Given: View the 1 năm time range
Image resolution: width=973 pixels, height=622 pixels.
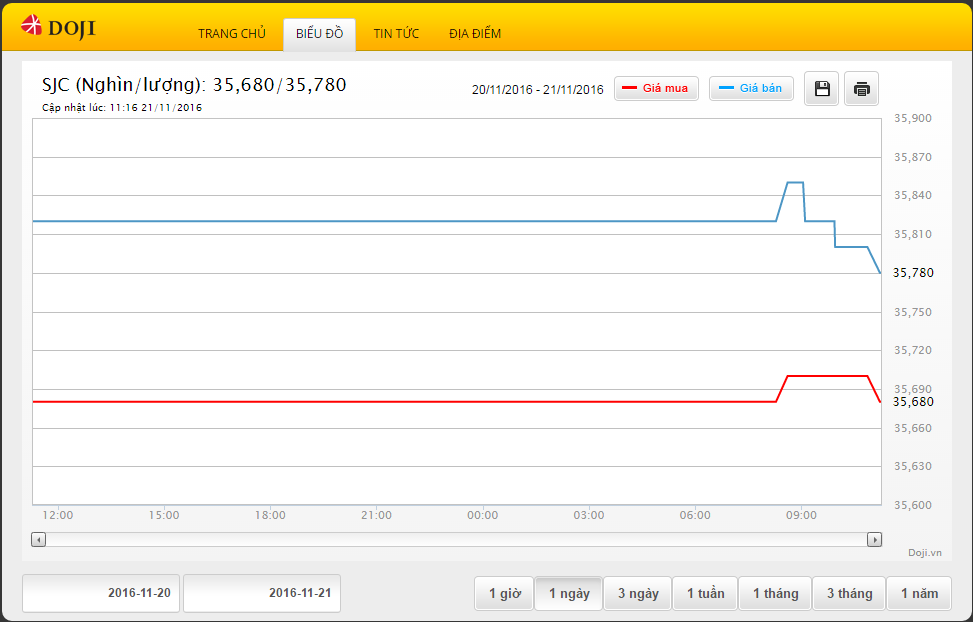Looking at the screenshot, I should coord(920,593).
